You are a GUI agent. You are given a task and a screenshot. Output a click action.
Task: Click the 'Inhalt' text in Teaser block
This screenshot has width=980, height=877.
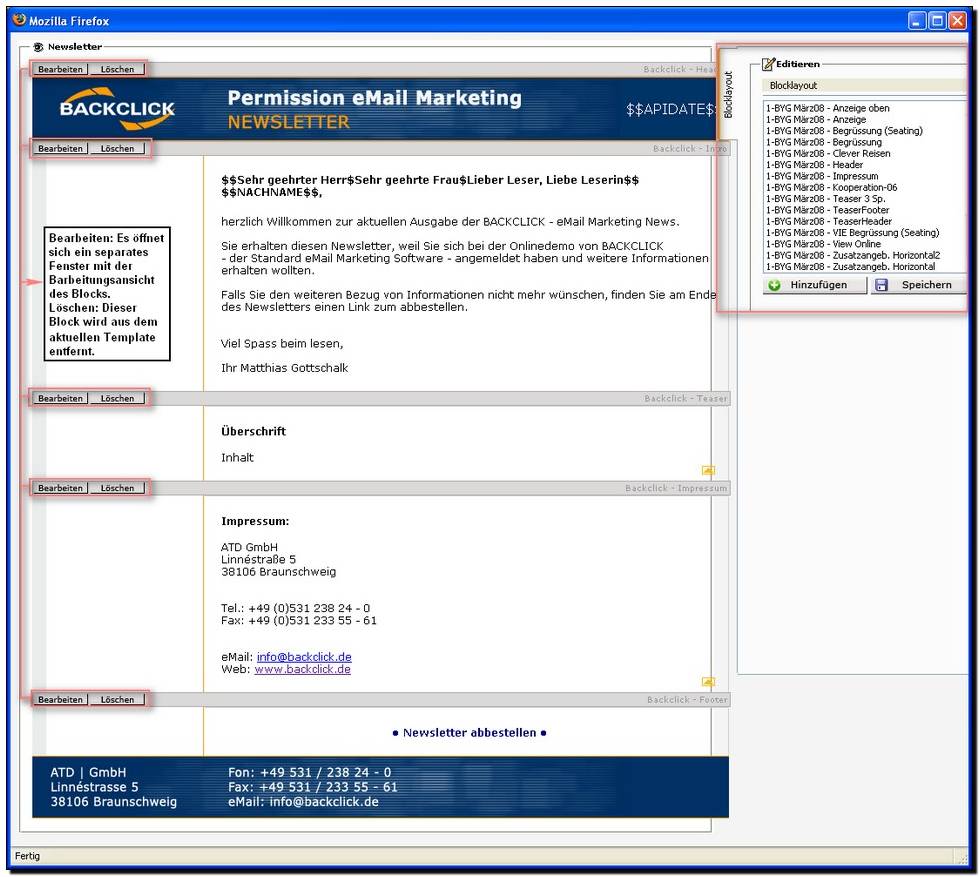click(x=237, y=458)
